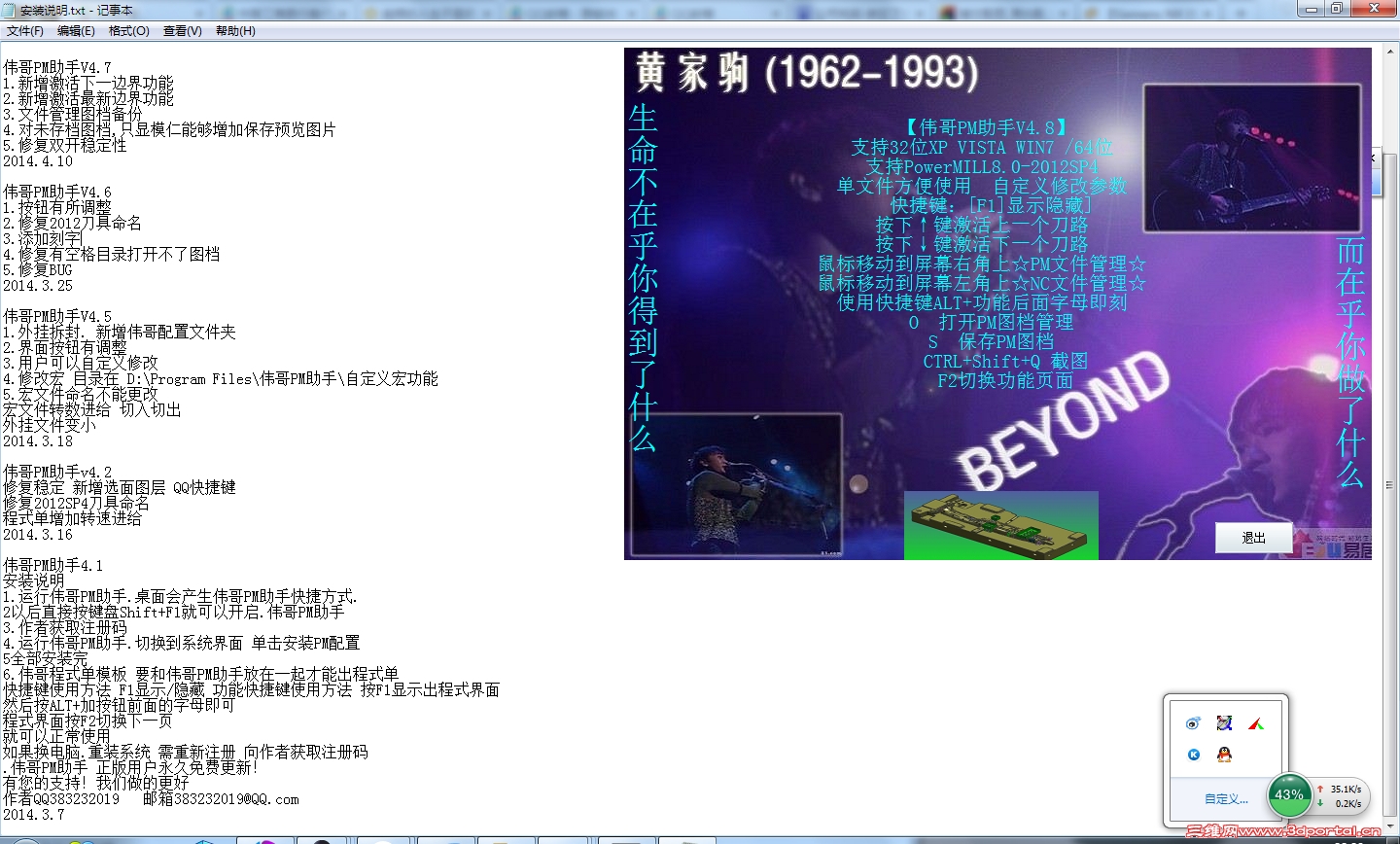The image size is (1400, 844).
Task: Click the line 程式界面按F2切换下一页
Action: pos(88,721)
